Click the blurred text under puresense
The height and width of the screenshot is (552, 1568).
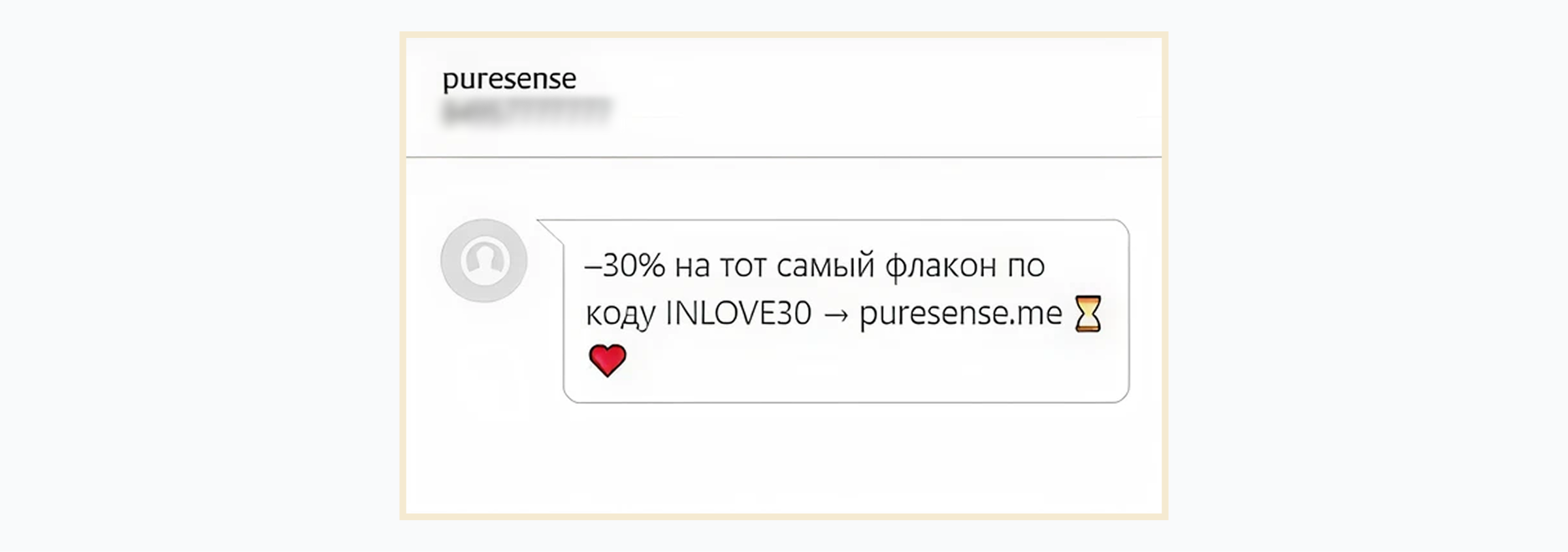tap(527, 110)
